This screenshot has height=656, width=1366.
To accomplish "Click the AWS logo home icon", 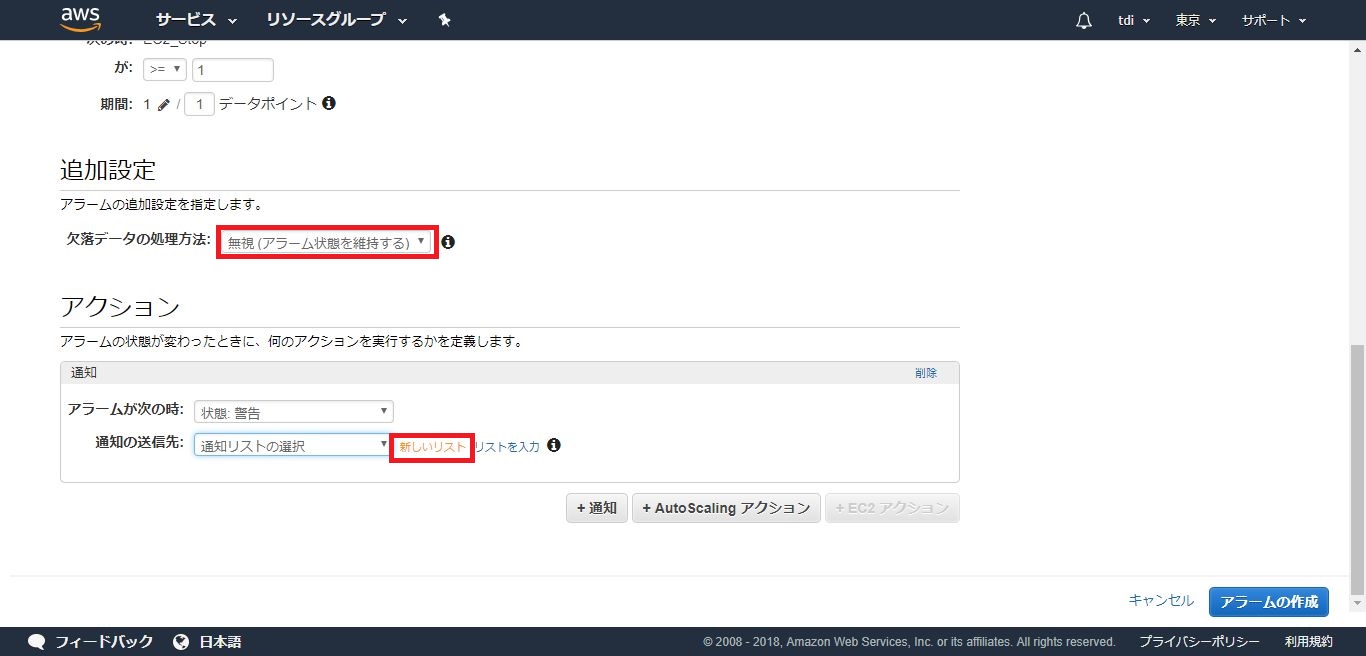I will (x=80, y=19).
